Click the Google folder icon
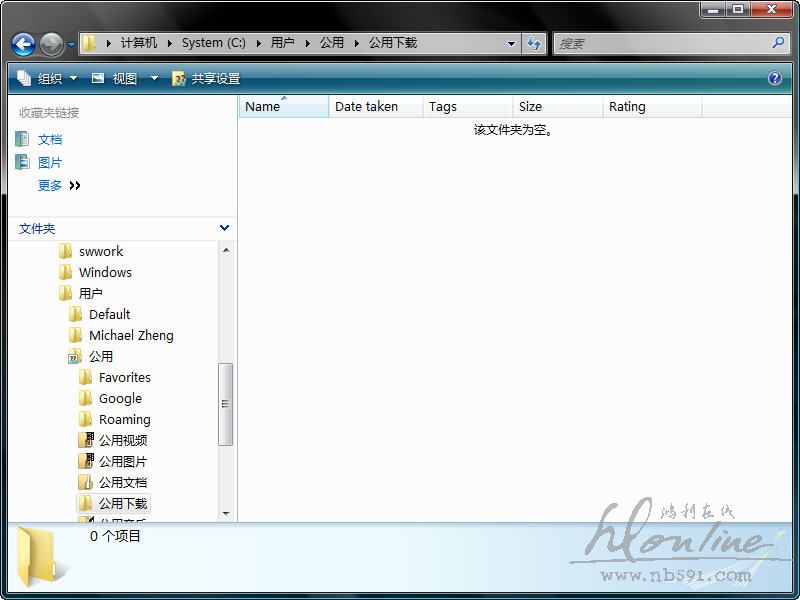 (86, 398)
